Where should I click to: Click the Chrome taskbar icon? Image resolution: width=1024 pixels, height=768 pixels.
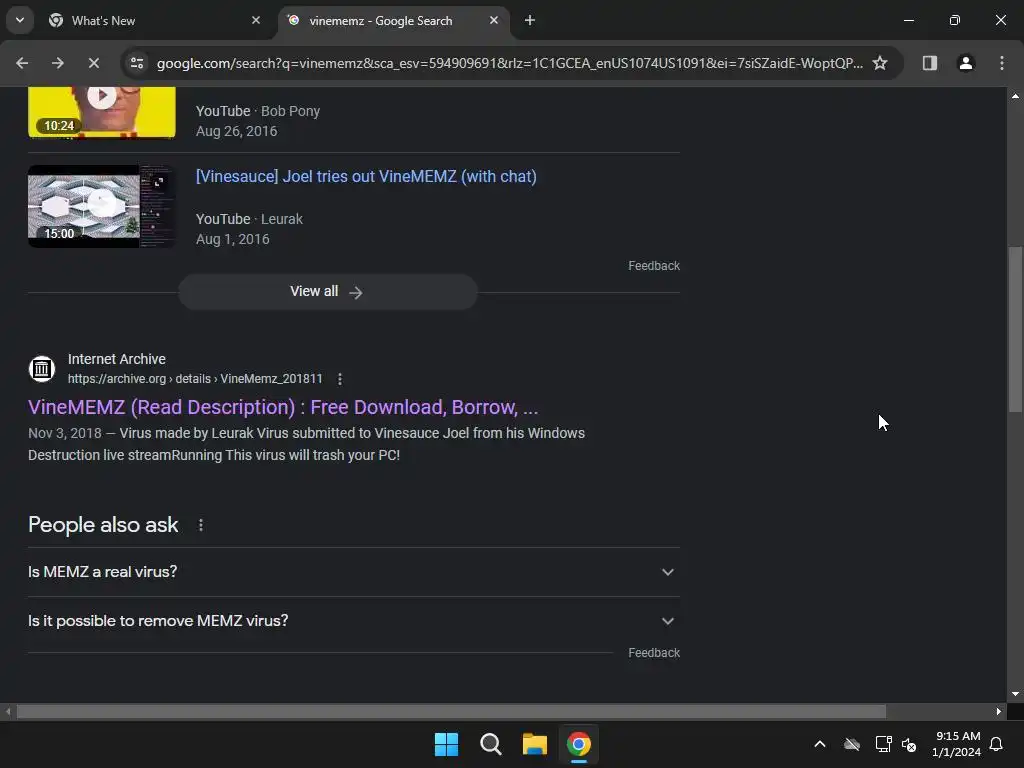[579, 744]
